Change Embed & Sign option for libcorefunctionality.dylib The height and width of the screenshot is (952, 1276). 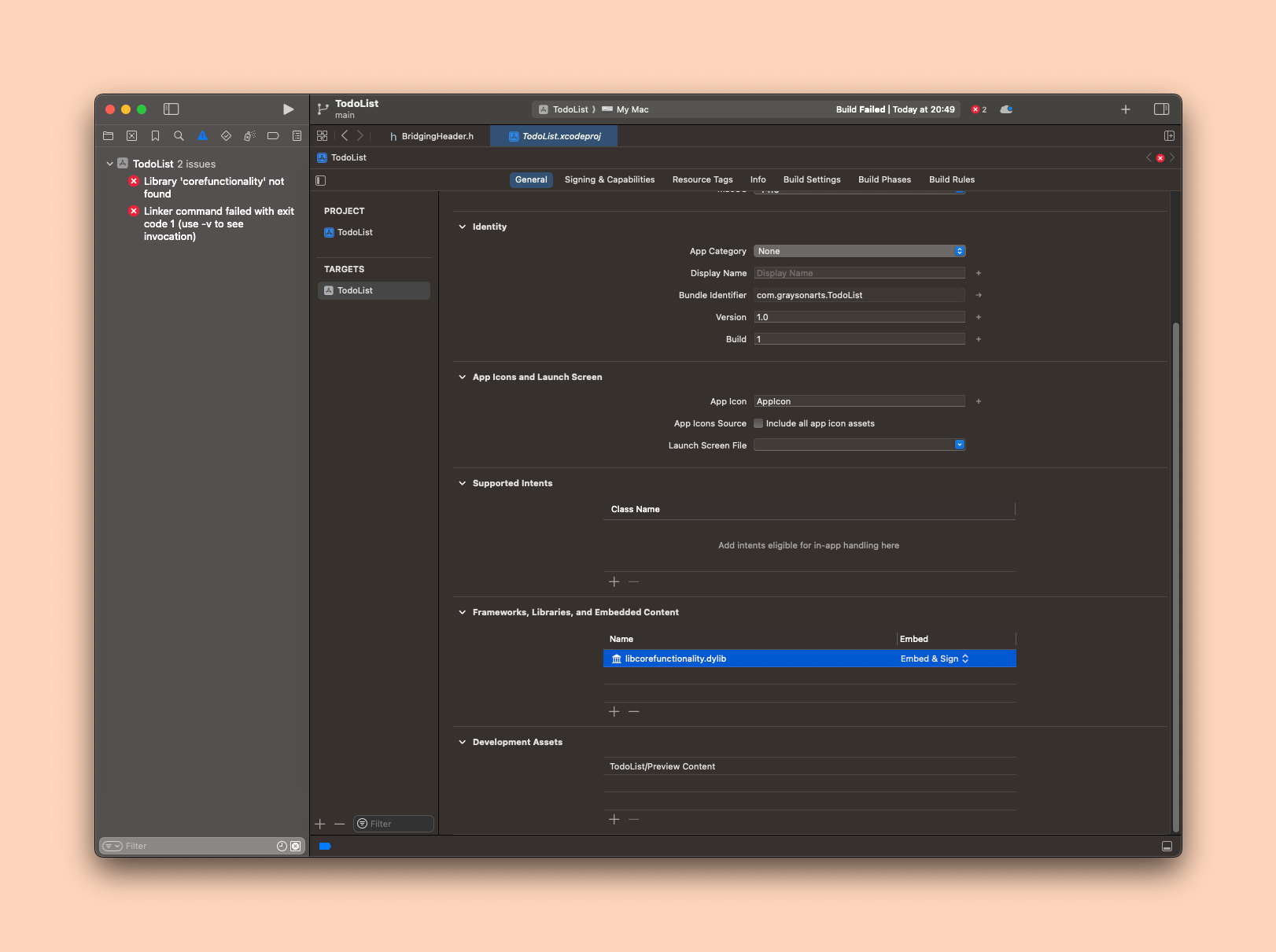935,659
